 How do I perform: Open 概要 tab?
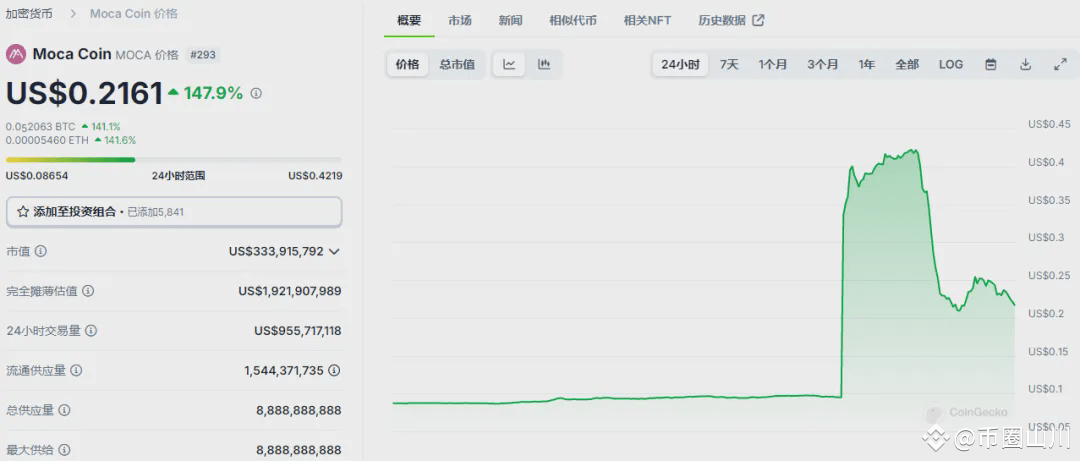click(x=409, y=21)
